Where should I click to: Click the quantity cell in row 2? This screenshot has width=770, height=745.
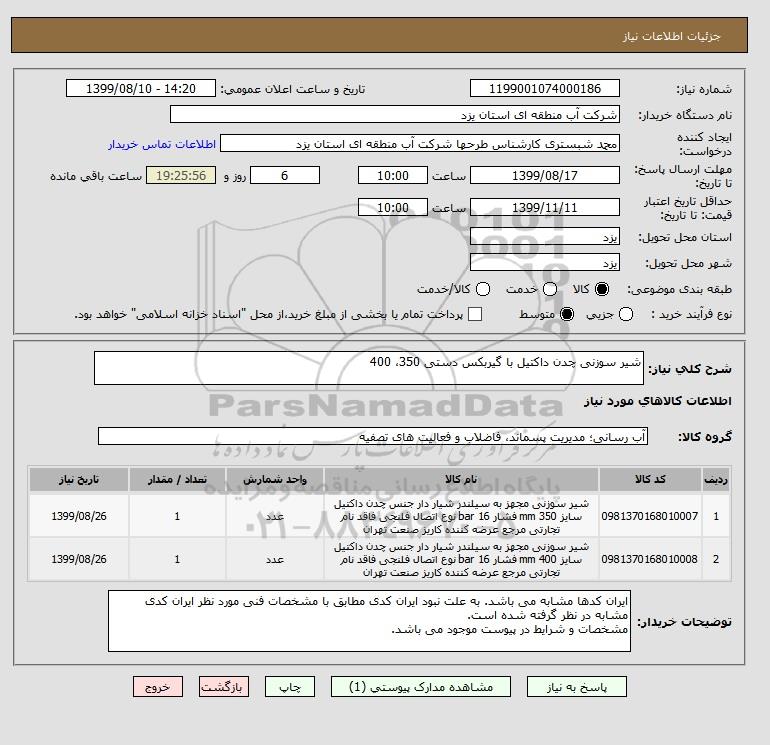pyautogui.click(x=177, y=559)
